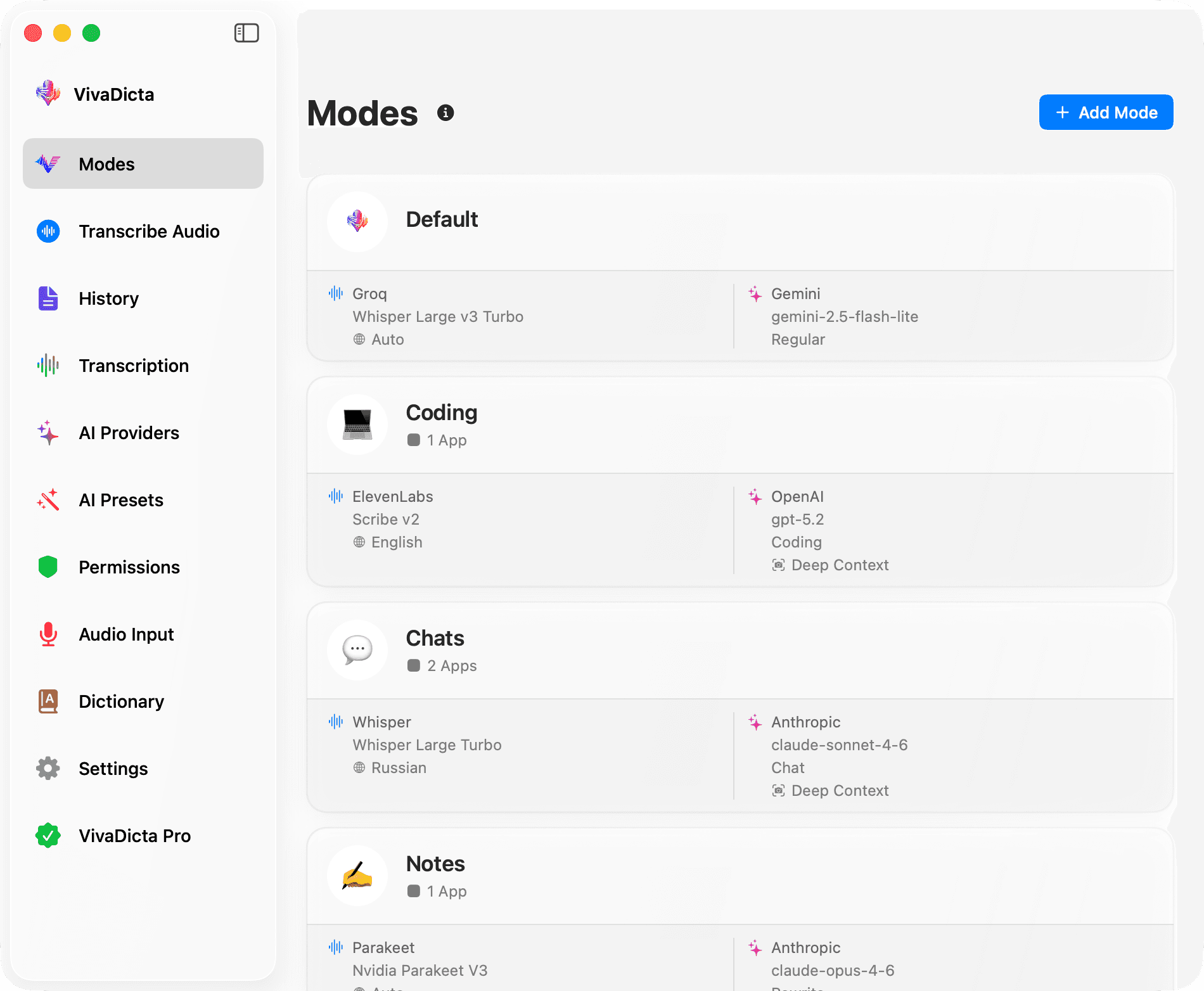The height and width of the screenshot is (991, 1204).
Task: Open the Settings gear section
Action: pos(113,768)
